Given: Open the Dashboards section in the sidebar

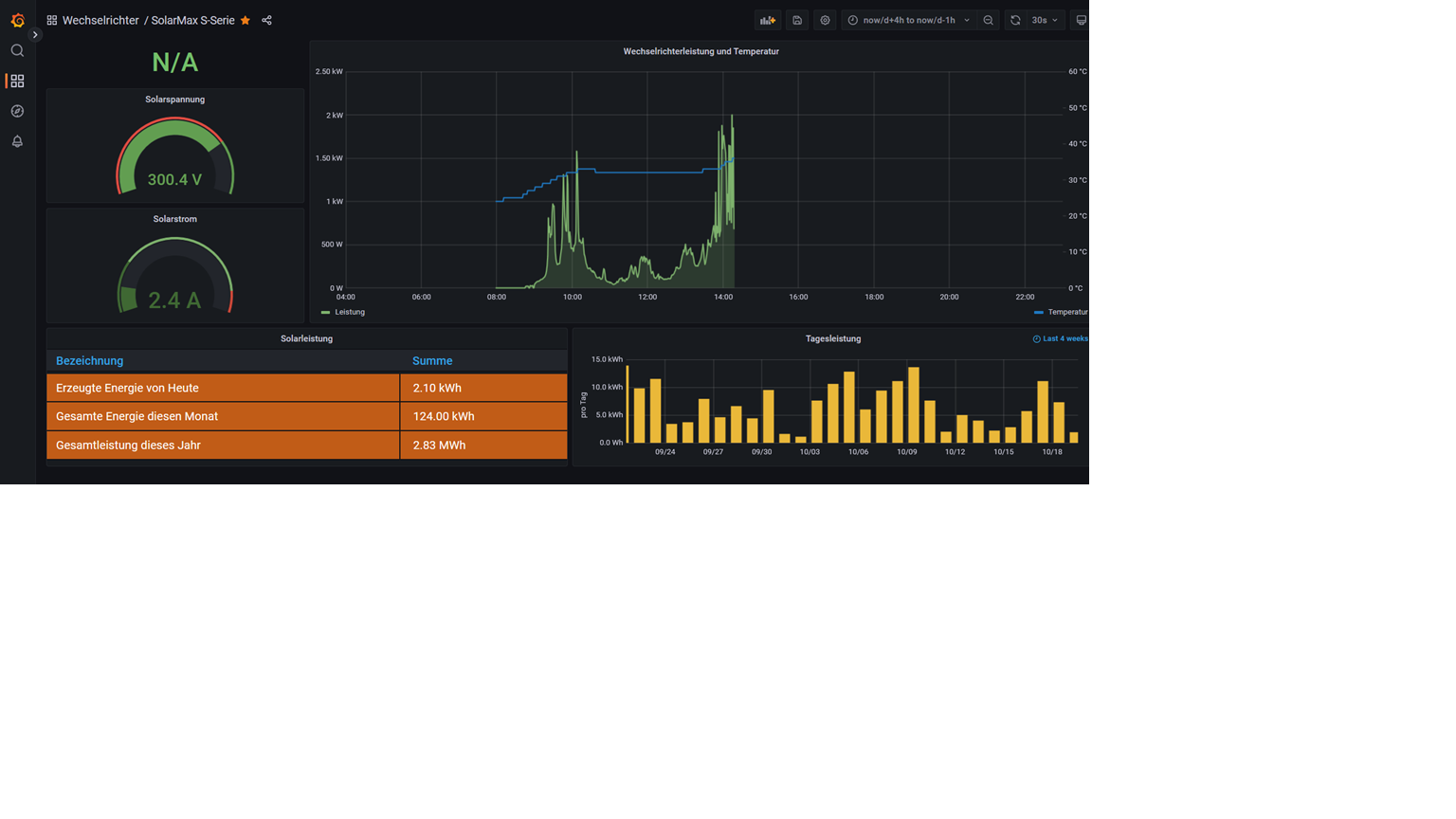Looking at the screenshot, I should pyautogui.click(x=17, y=82).
